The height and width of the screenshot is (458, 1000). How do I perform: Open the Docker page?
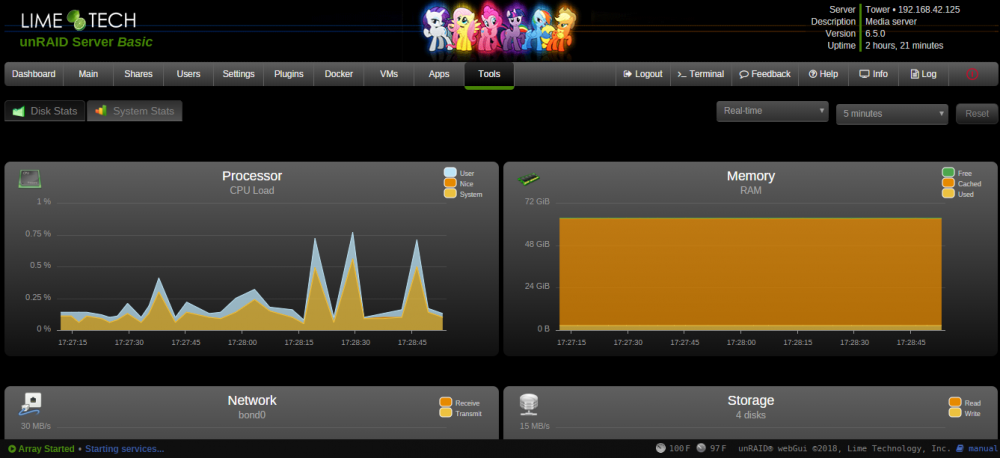pos(339,74)
